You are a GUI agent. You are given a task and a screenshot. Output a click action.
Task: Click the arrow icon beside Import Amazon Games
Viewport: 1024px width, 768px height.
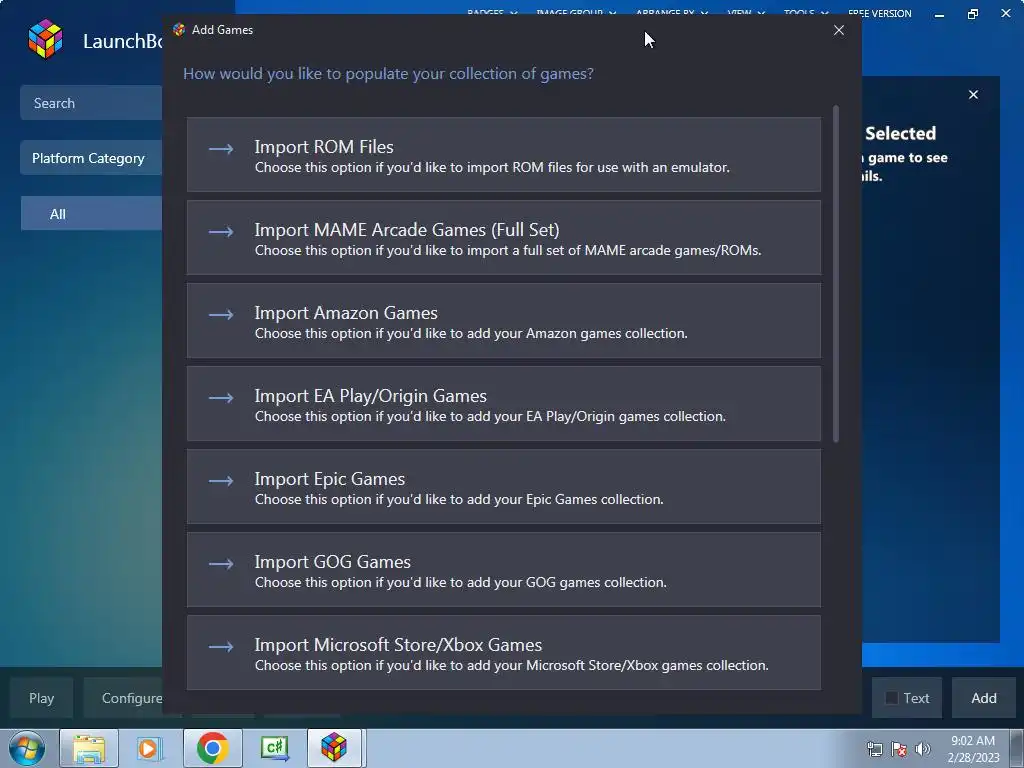[x=221, y=315]
